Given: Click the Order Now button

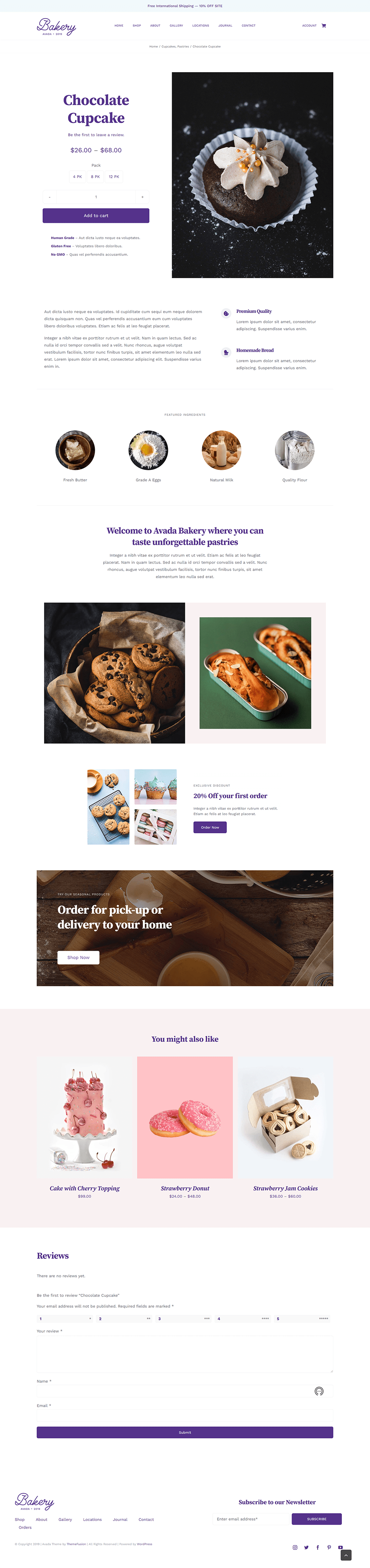Looking at the screenshot, I should (x=210, y=827).
